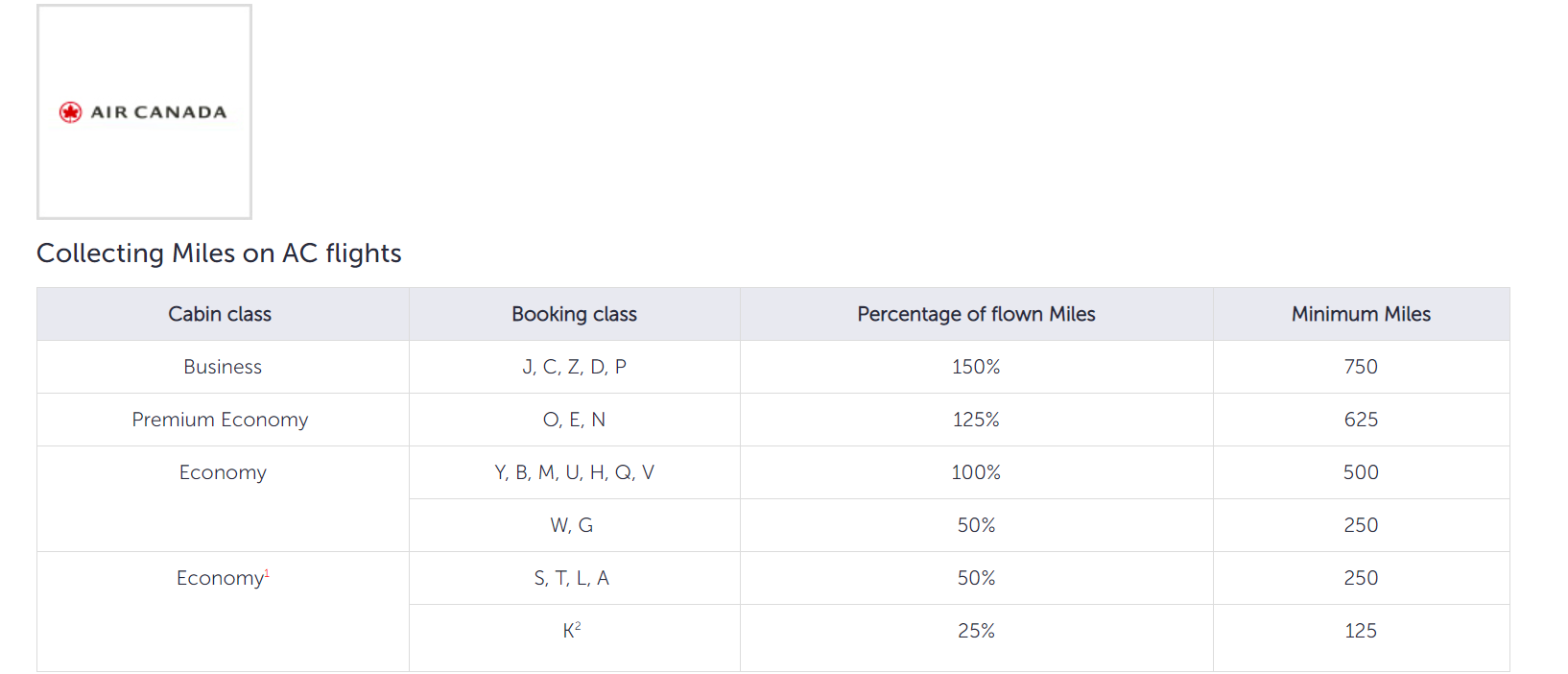Click the 'Business' cabin class cell
This screenshot has height=674, width=1568.
(x=223, y=367)
